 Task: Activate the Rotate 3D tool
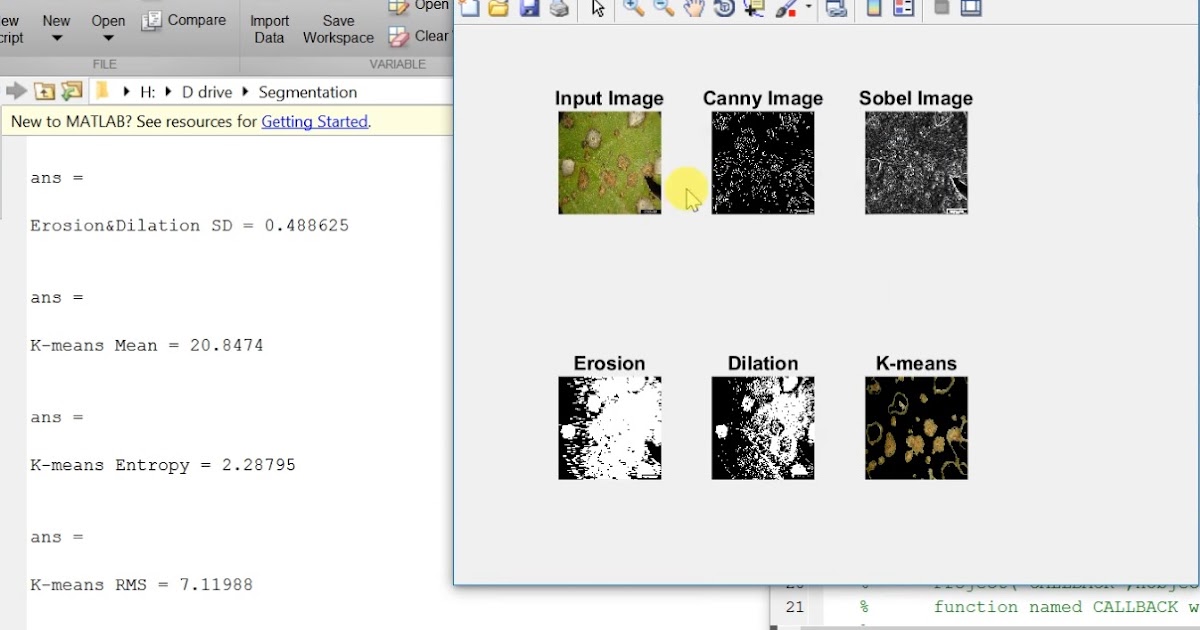click(723, 9)
